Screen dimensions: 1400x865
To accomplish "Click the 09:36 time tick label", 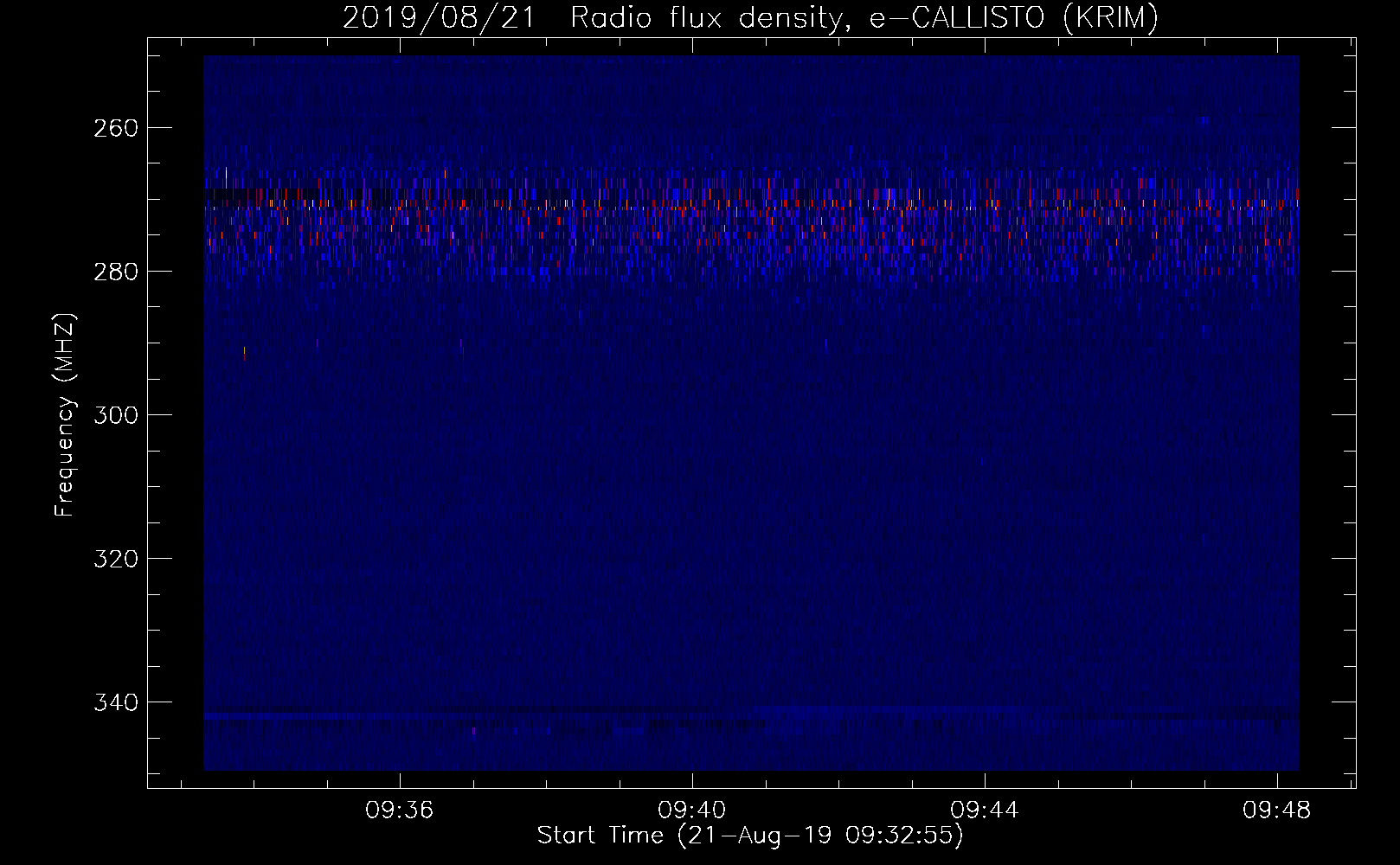I will coord(400,811).
